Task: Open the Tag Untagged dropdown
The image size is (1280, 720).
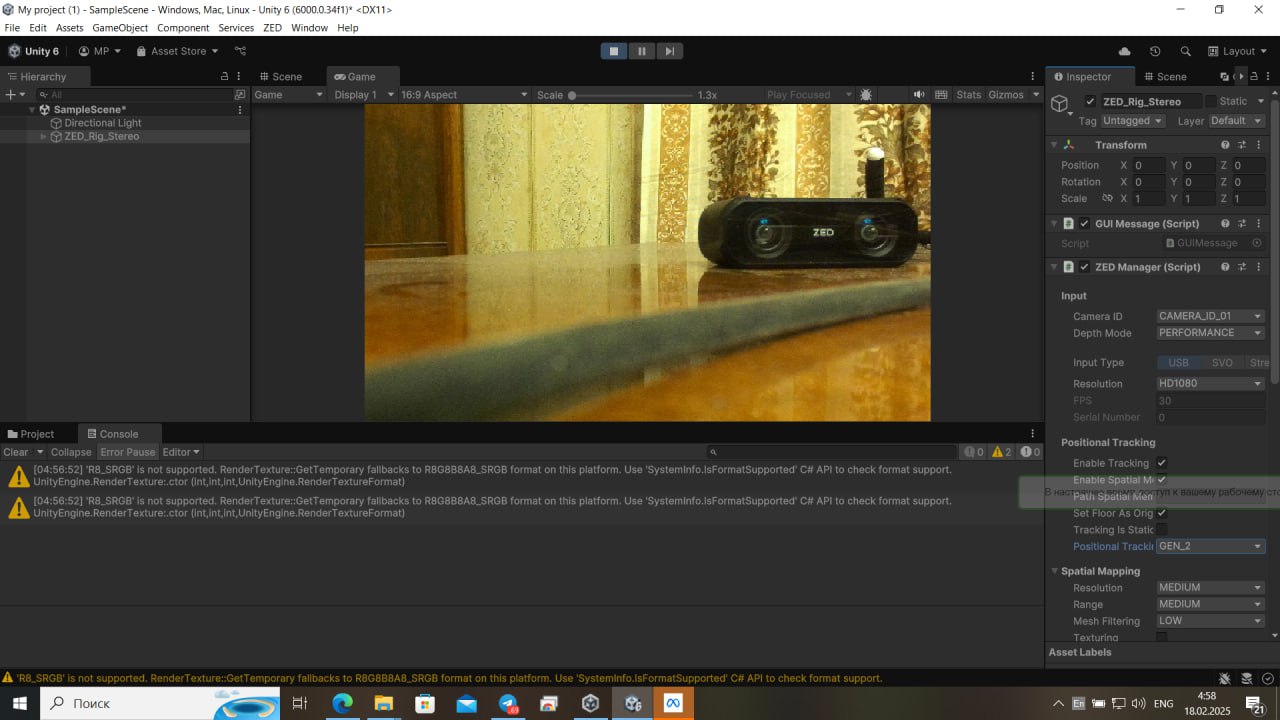Action: click(1133, 121)
